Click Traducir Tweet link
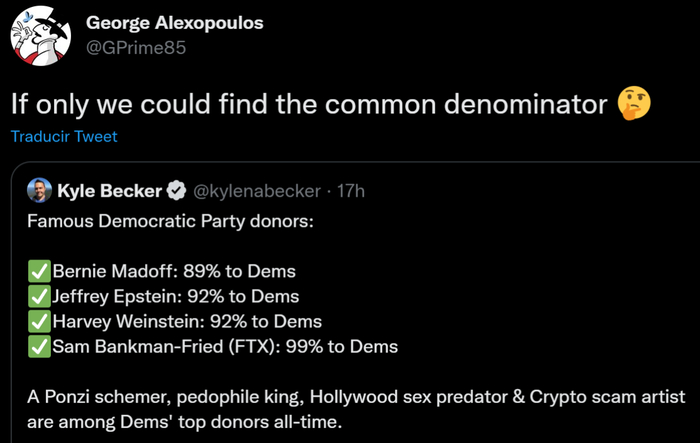Screen dimensions: 700x443 [64, 137]
